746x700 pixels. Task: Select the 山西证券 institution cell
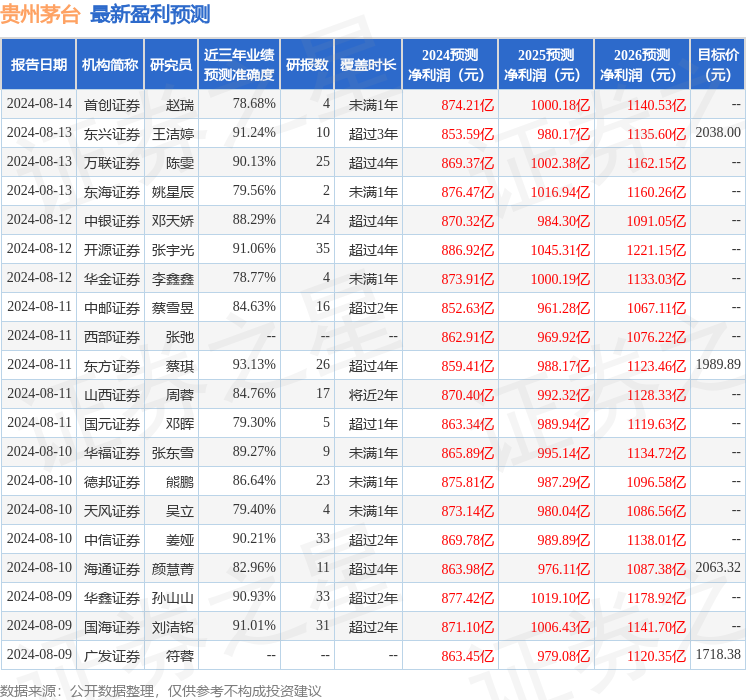(112, 395)
